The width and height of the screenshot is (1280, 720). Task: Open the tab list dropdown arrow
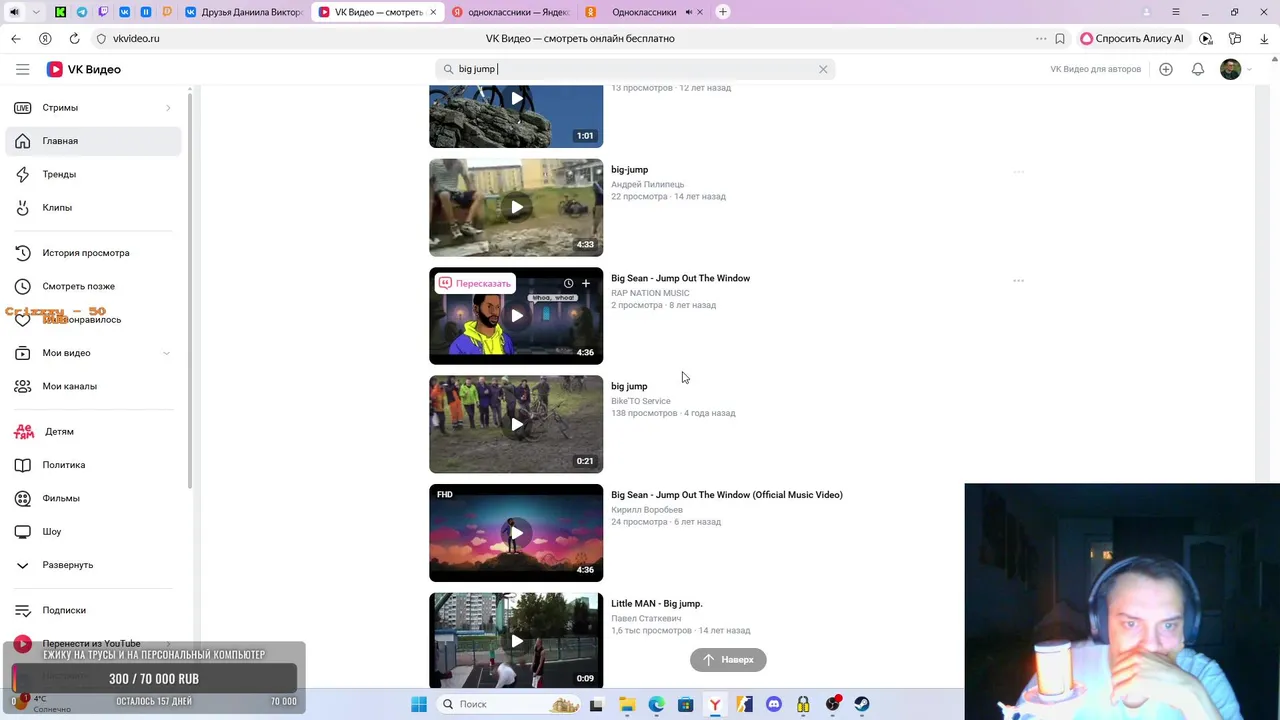(37, 12)
